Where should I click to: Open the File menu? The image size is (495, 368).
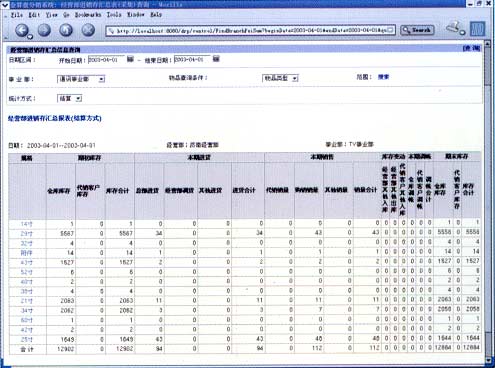(17, 15)
